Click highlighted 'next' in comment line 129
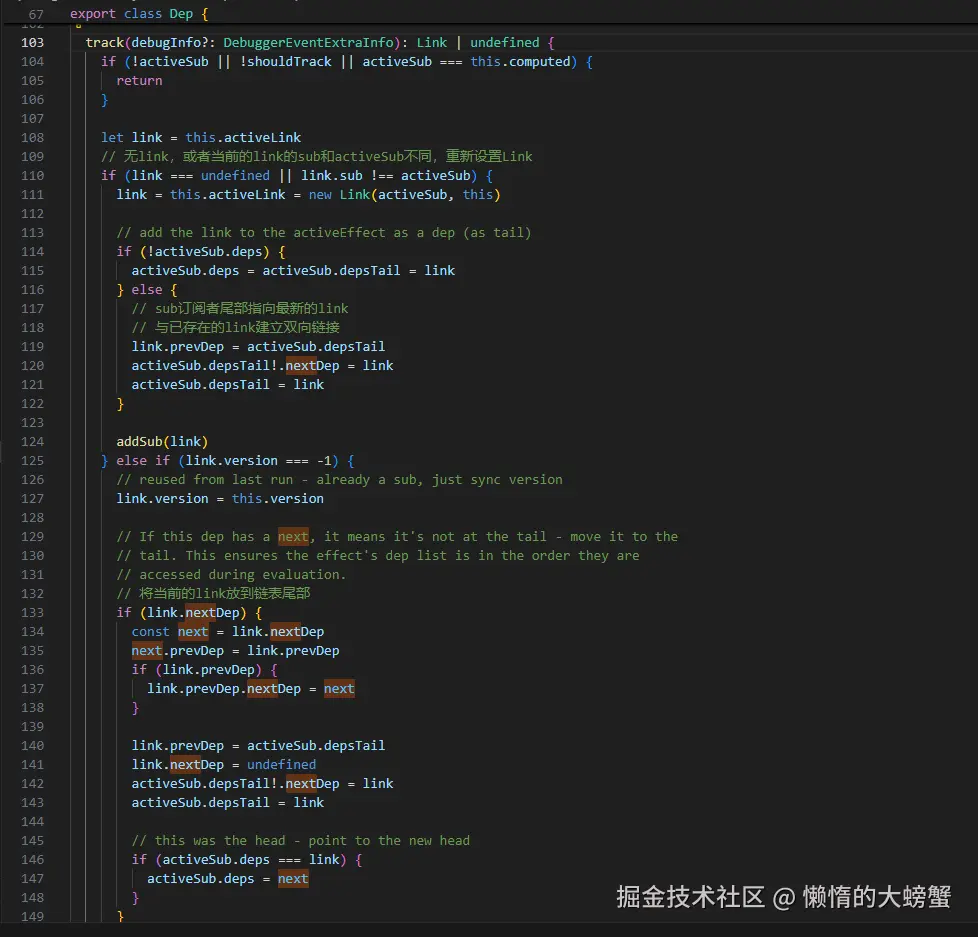Viewport: 978px width, 937px height. (293, 536)
